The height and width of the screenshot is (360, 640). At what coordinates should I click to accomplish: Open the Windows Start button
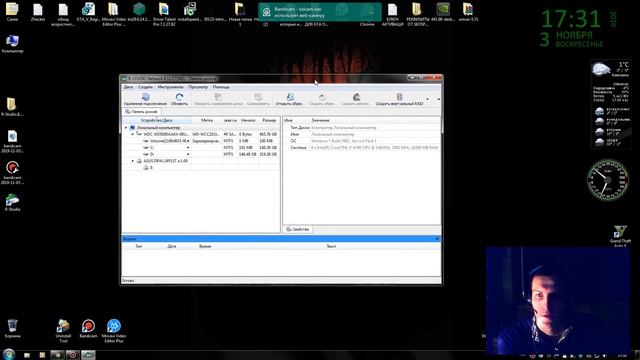(9, 354)
